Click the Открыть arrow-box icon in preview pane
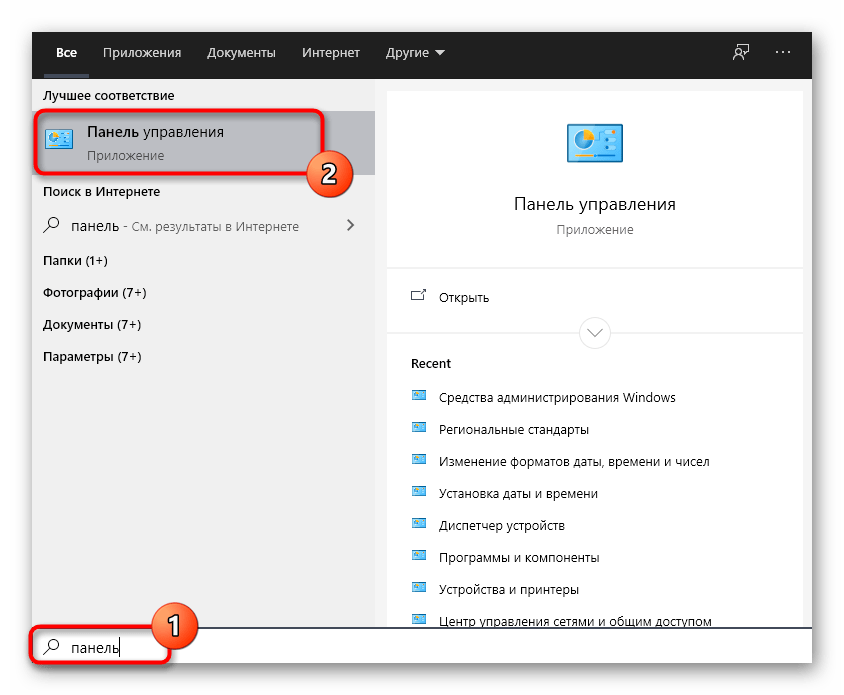The height and width of the screenshot is (695, 844). point(419,297)
